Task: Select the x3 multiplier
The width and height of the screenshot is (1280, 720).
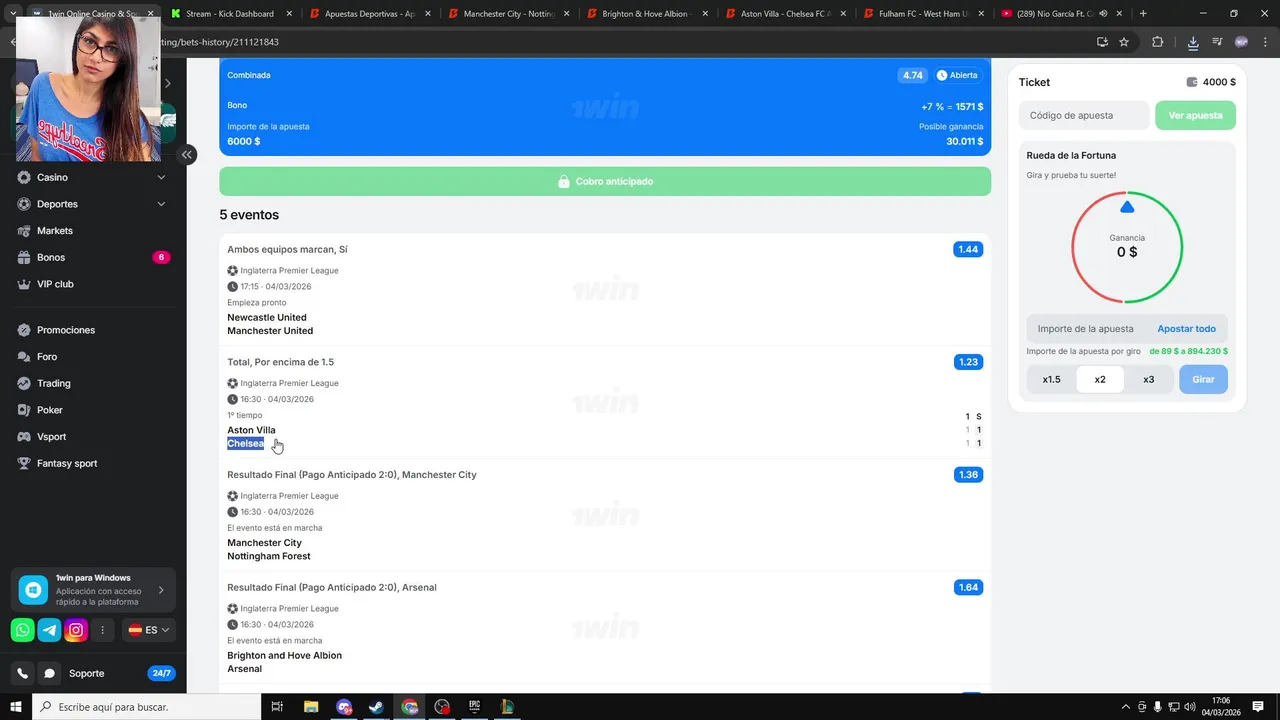Action: tap(1148, 380)
